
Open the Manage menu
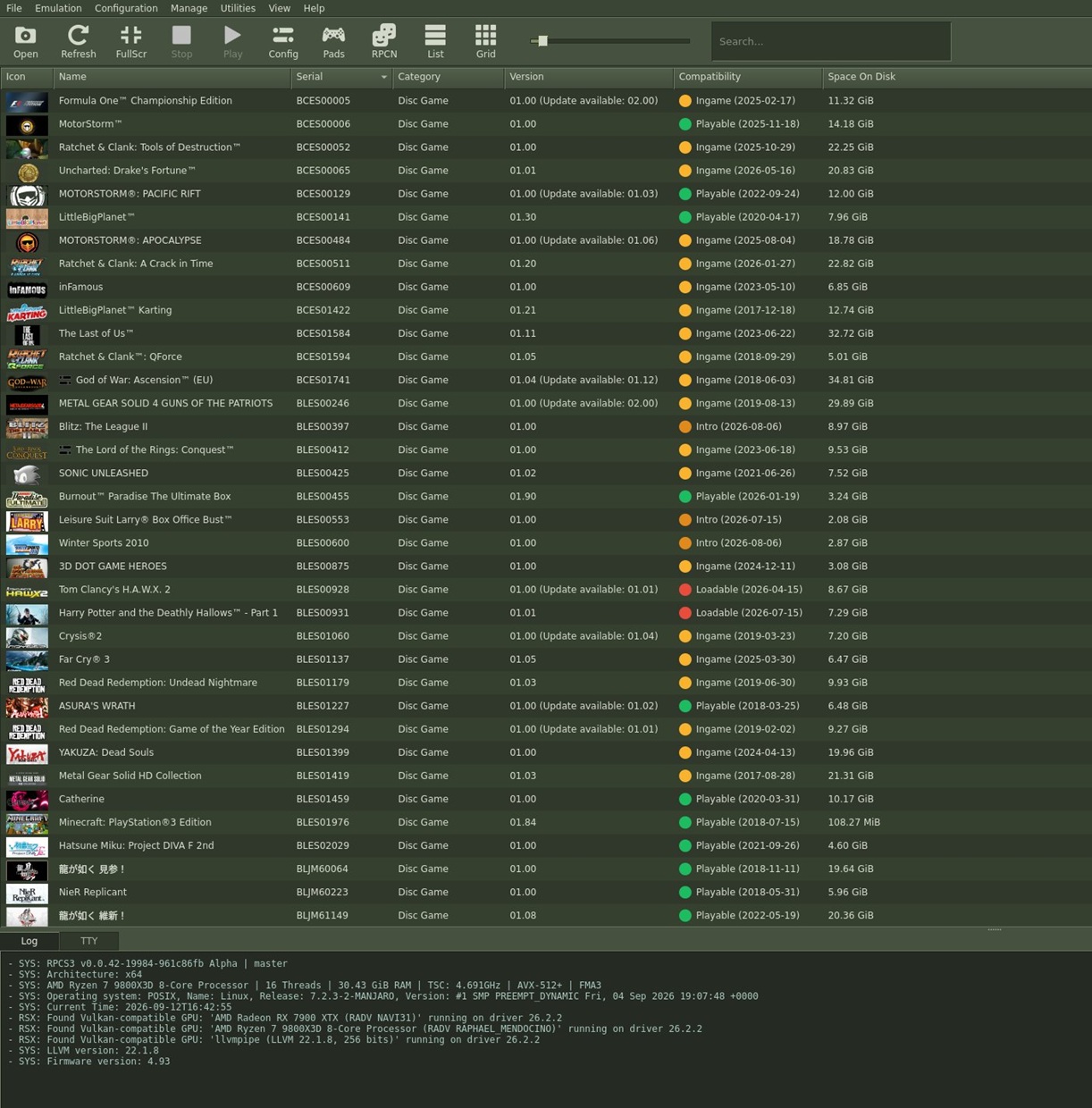[189, 8]
